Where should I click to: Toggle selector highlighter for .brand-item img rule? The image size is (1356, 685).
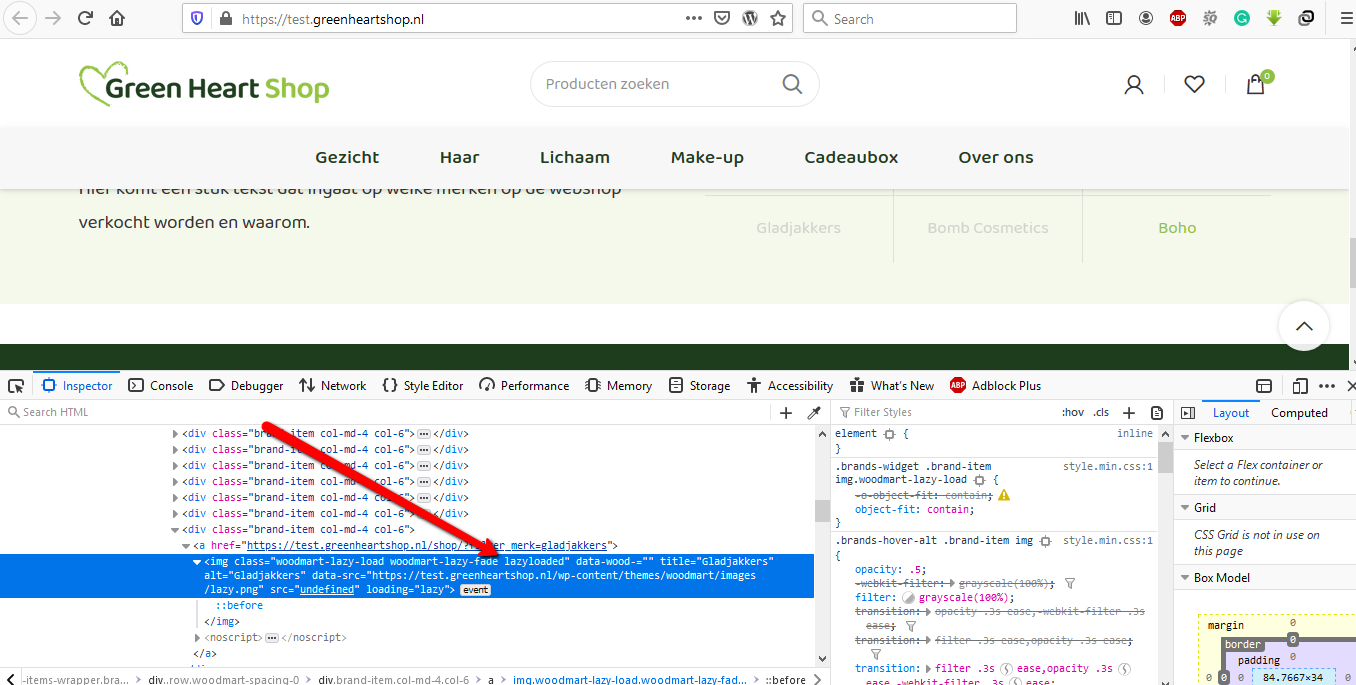(1046, 541)
